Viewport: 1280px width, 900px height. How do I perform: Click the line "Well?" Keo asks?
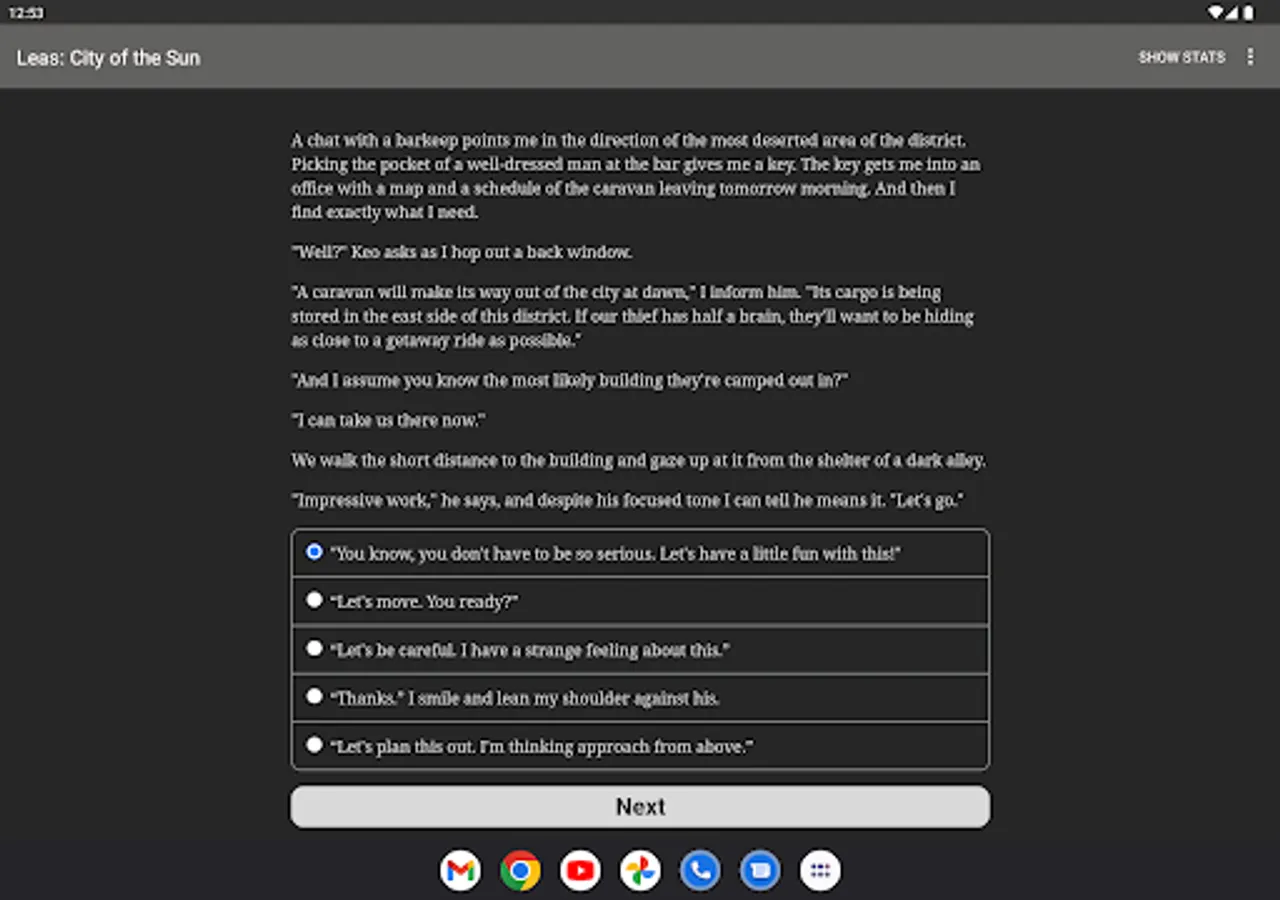coord(461,252)
